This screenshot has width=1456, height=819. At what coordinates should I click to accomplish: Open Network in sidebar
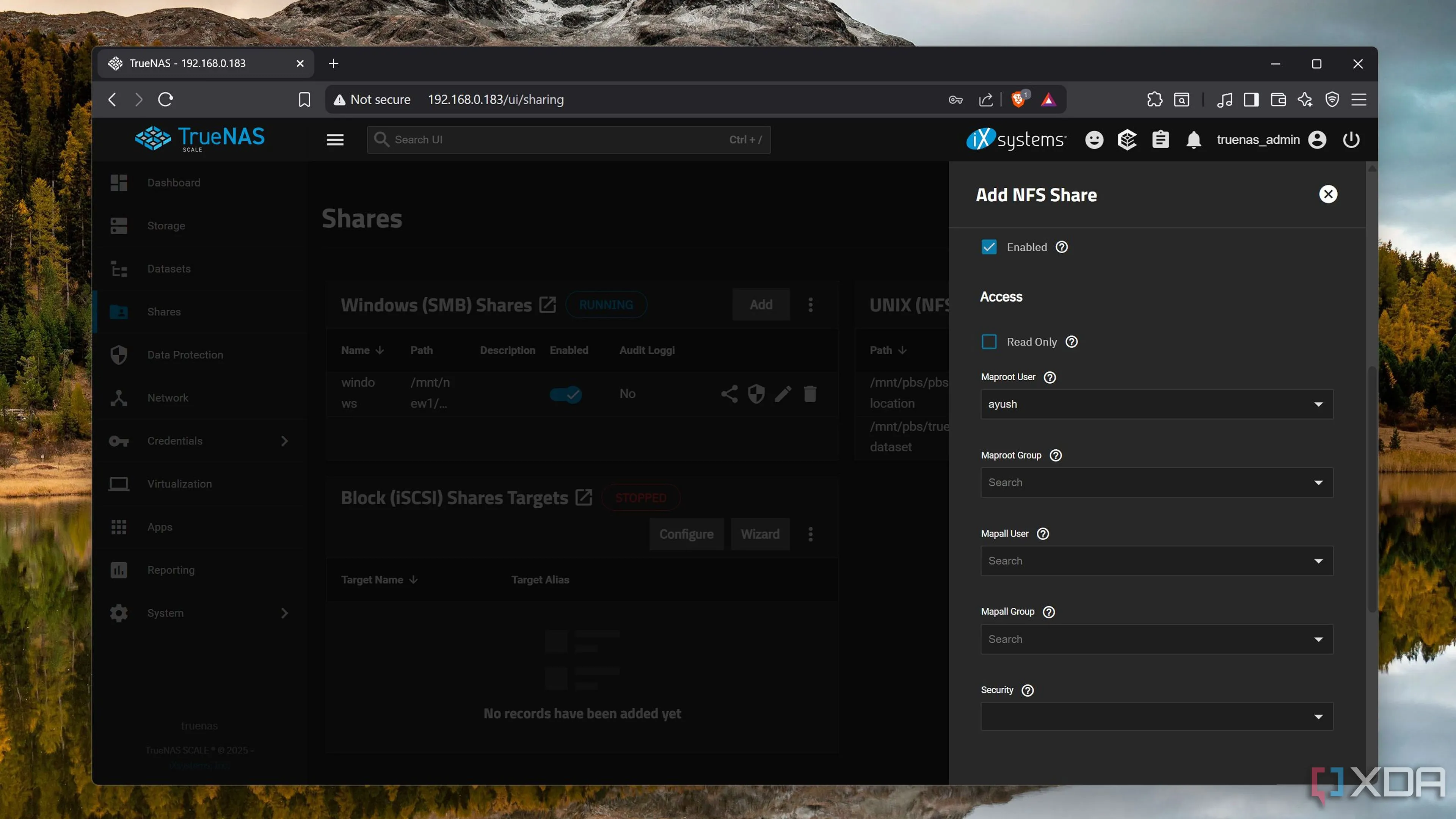(199, 398)
